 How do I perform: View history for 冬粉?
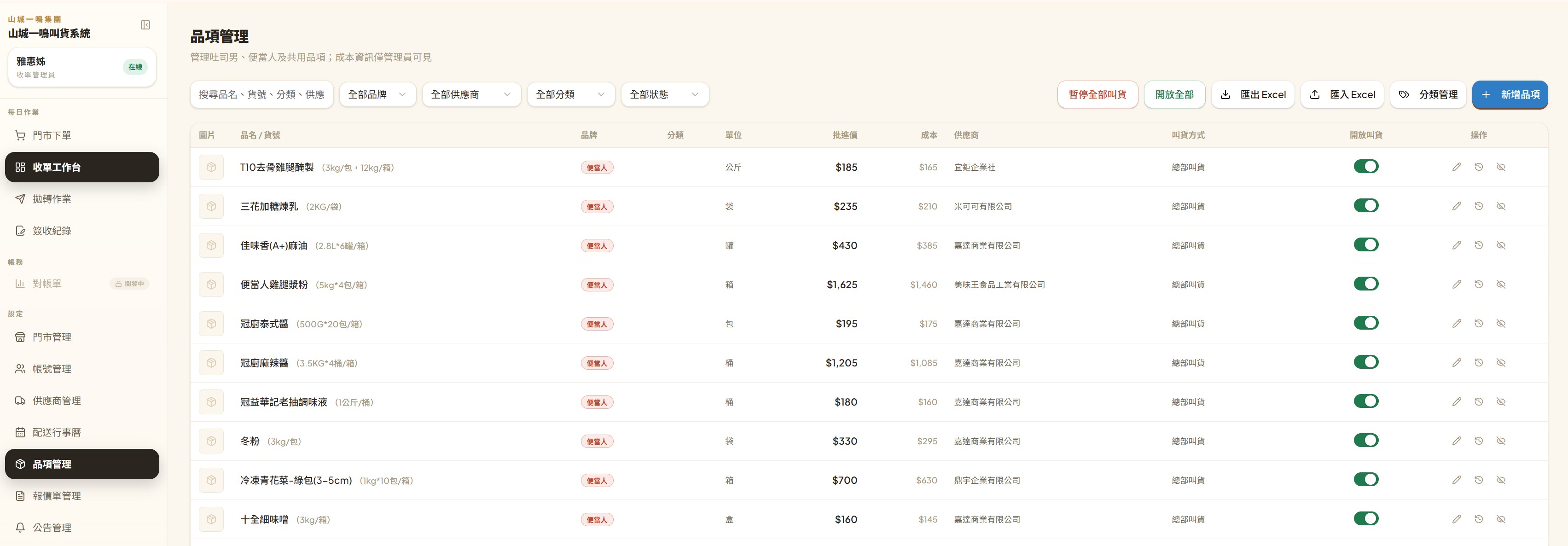[1479, 441]
